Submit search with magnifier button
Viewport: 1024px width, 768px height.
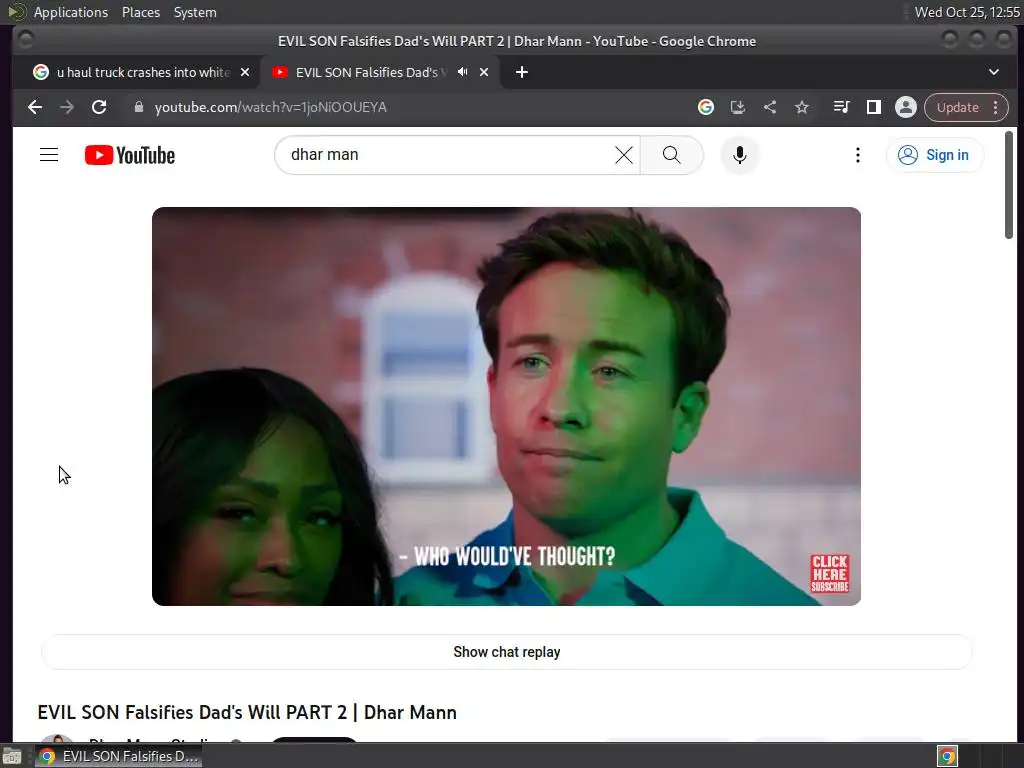[671, 155]
